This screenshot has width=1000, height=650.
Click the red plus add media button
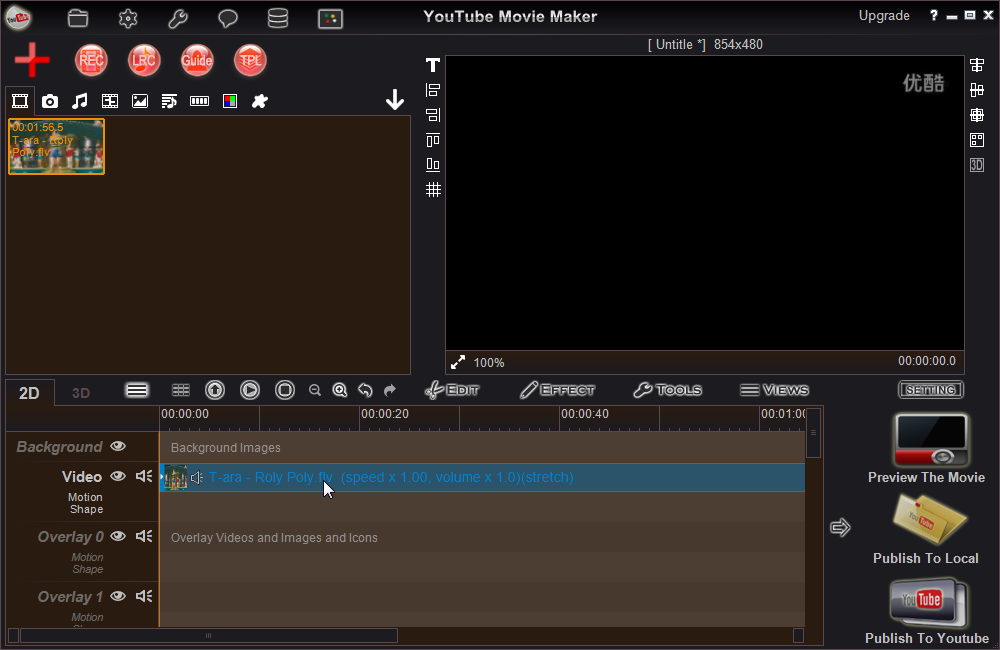[x=32, y=60]
